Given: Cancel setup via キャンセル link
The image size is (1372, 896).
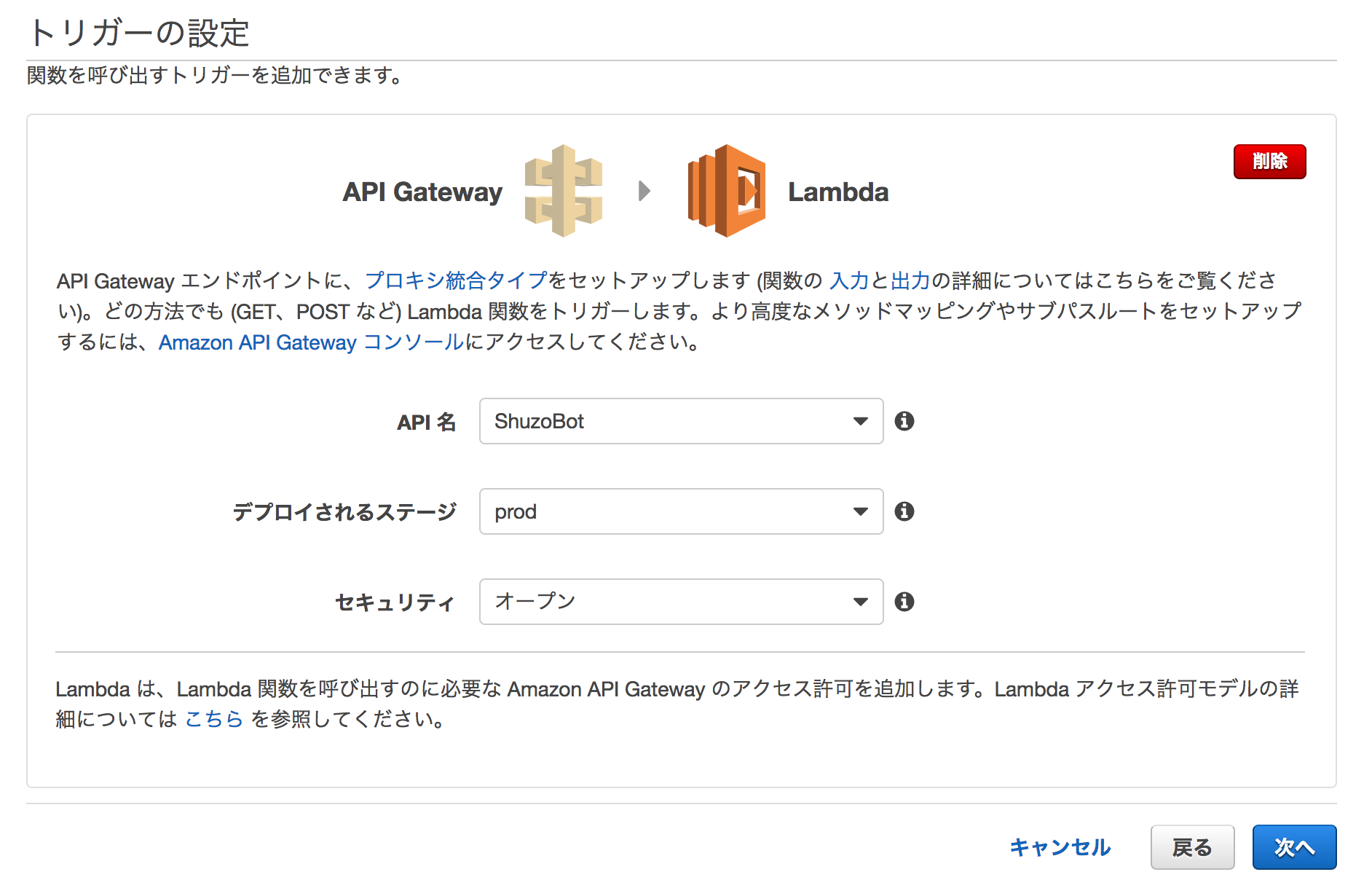Looking at the screenshot, I should click(x=1060, y=847).
